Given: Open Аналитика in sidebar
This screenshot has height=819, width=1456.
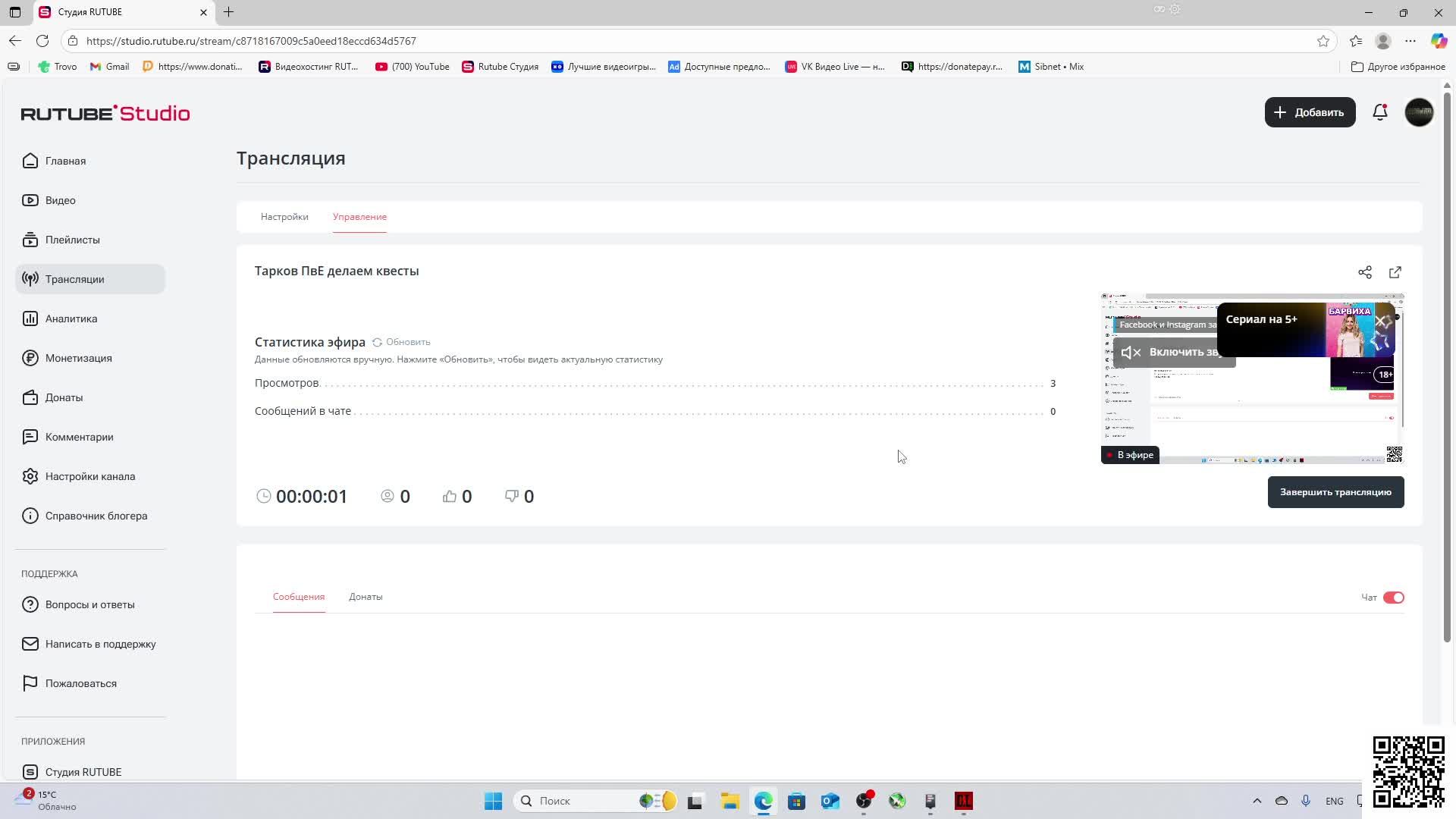Looking at the screenshot, I should [71, 318].
